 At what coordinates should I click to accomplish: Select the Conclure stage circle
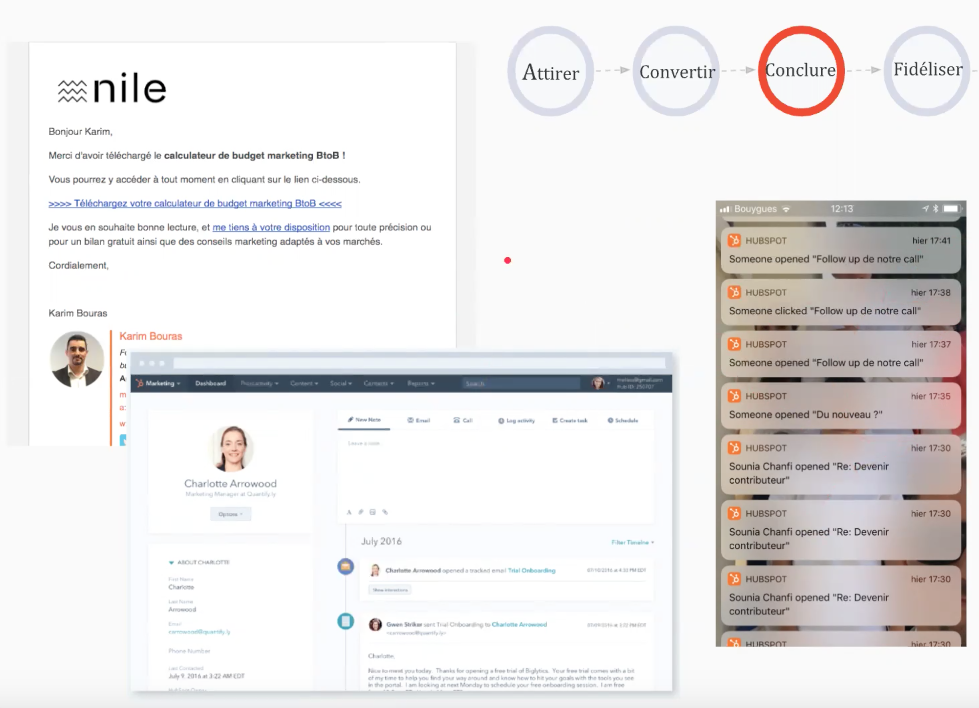(801, 71)
